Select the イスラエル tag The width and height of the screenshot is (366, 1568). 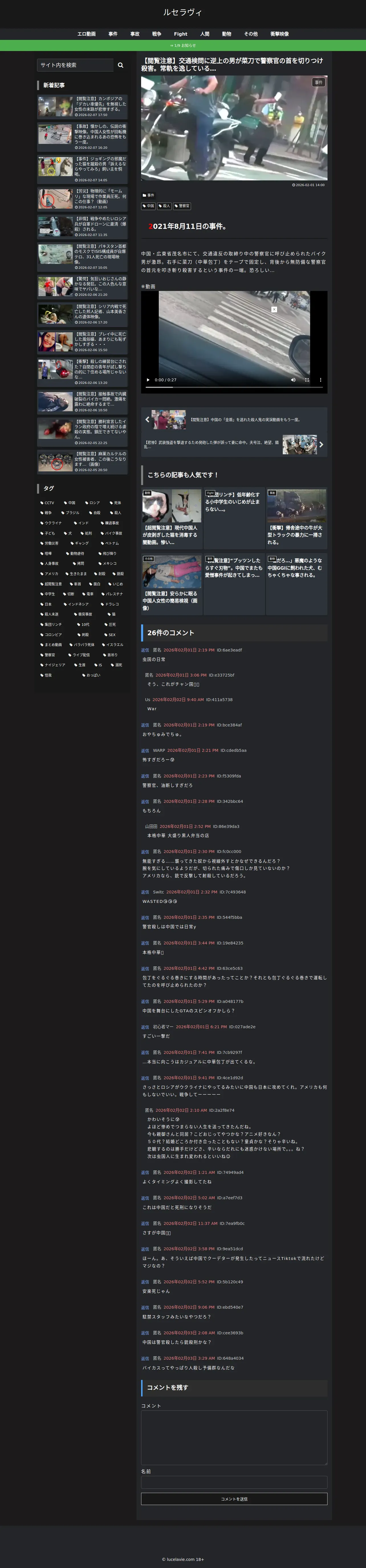click(x=113, y=645)
